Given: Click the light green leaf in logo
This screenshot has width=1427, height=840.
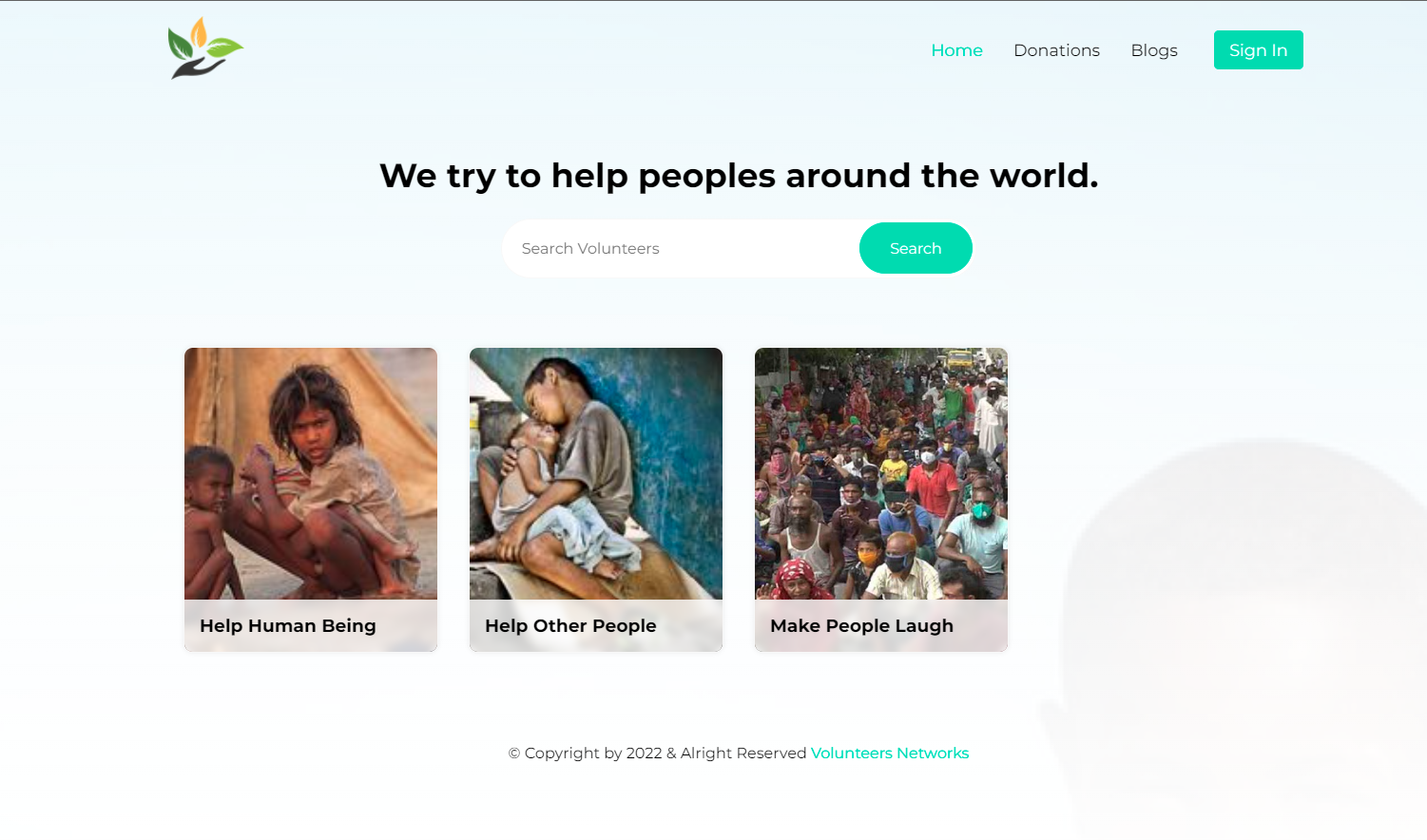Looking at the screenshot, I should click(225, 47).
